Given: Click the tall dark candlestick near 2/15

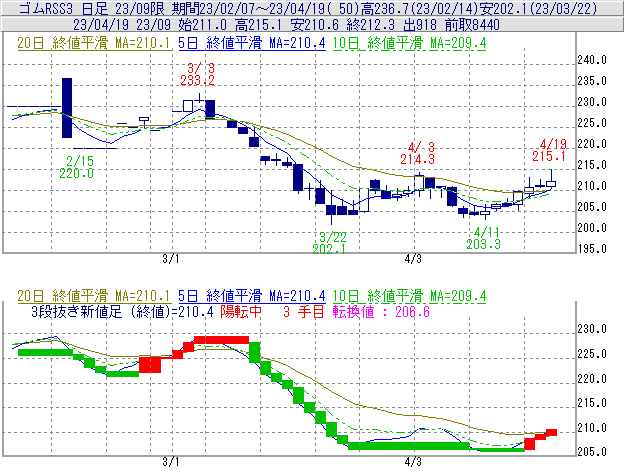Looking at the screenshot, I should coord(67,108).
